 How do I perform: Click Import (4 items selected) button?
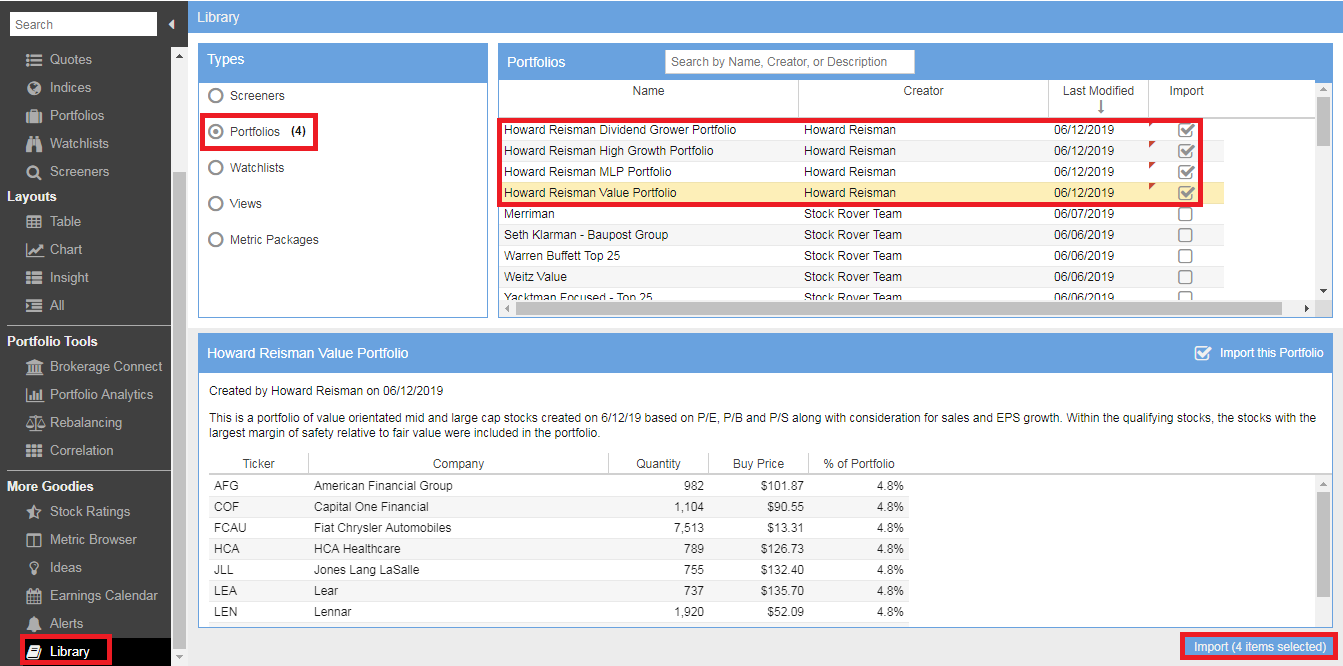1260,647
